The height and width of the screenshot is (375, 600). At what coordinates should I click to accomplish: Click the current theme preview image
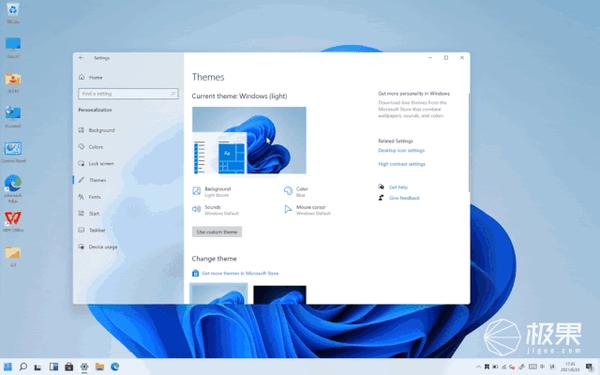point(249,140)
